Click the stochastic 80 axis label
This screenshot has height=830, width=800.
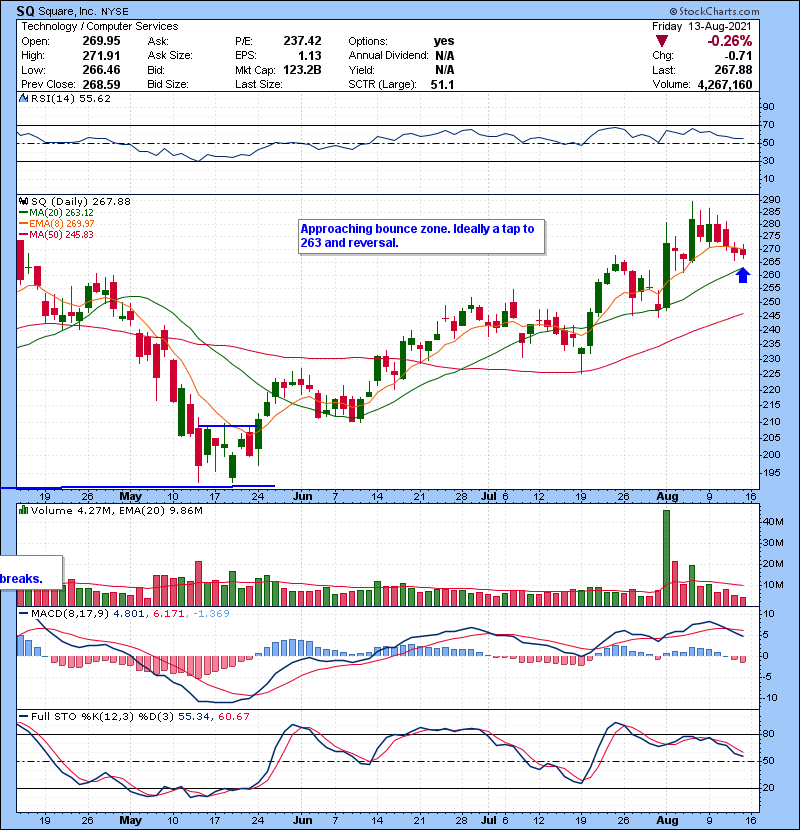click(x=768, y=734)
